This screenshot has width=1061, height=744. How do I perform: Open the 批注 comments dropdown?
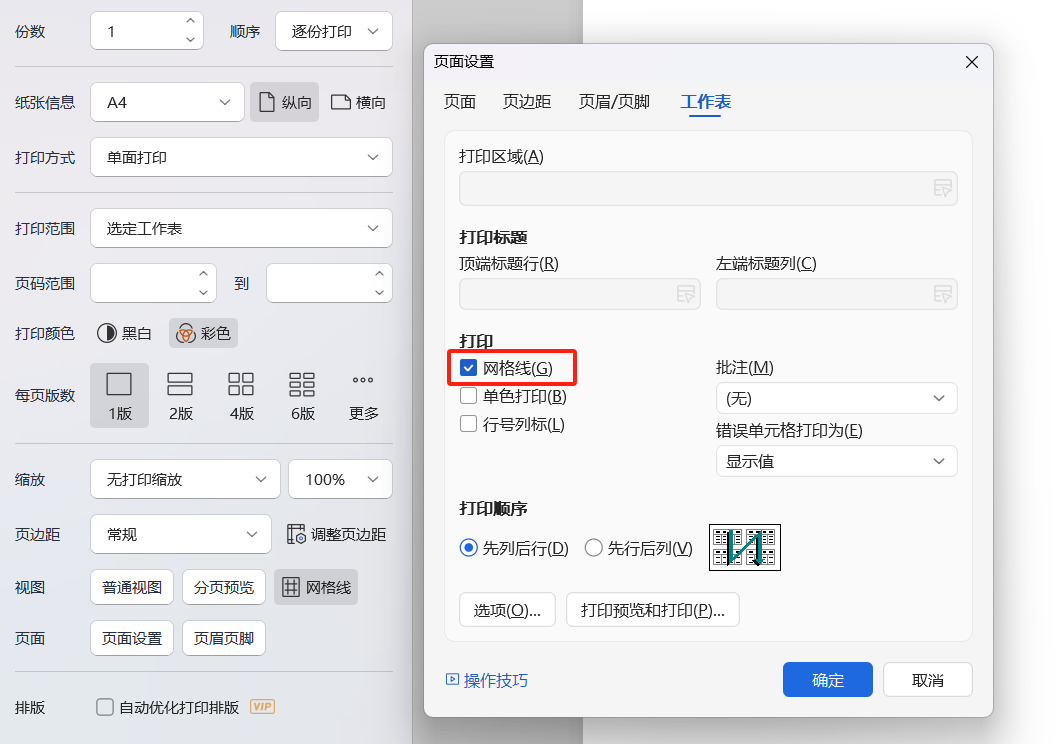tap(836, 398)
